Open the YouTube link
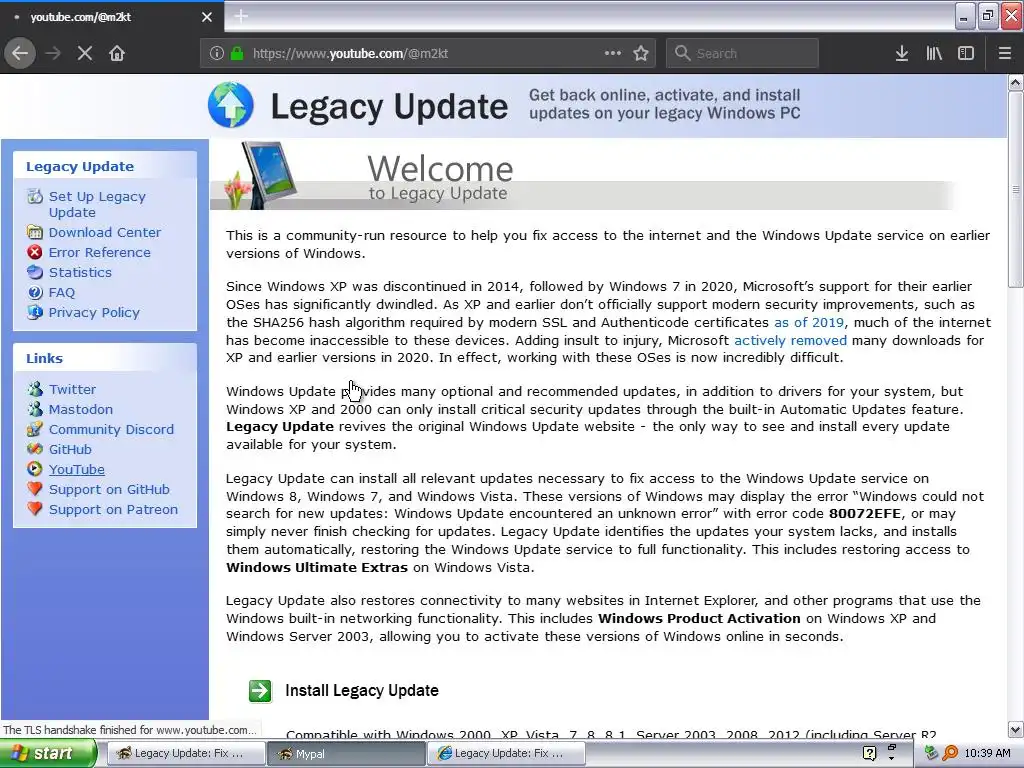 (x=76, y=470)
